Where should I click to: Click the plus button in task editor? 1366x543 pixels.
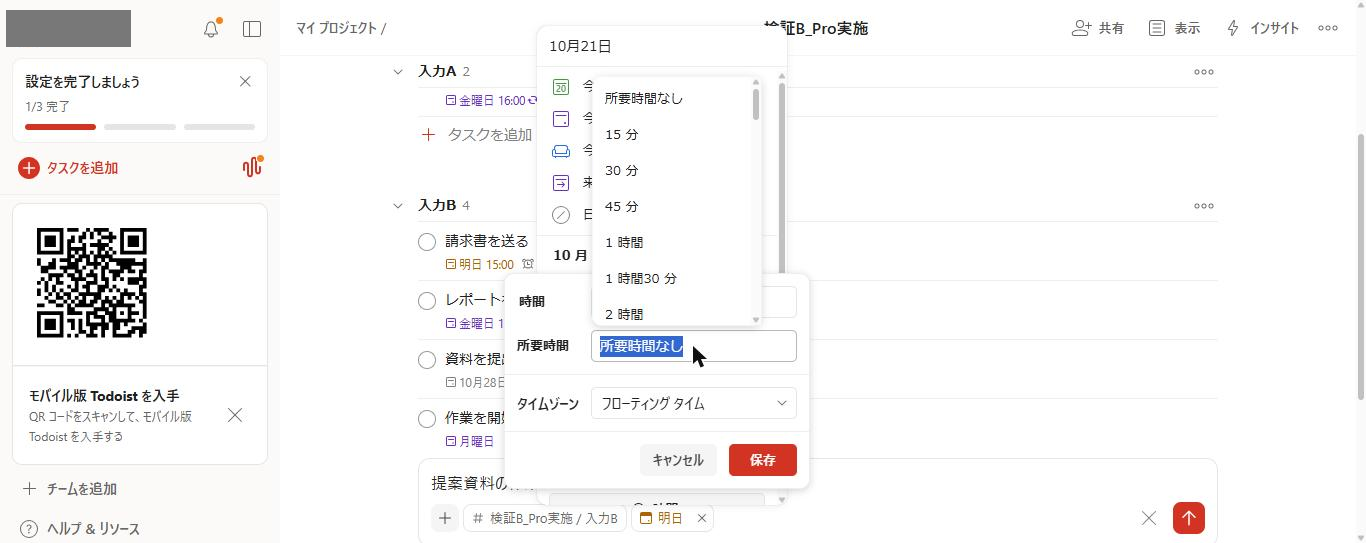tap(445, 518)
